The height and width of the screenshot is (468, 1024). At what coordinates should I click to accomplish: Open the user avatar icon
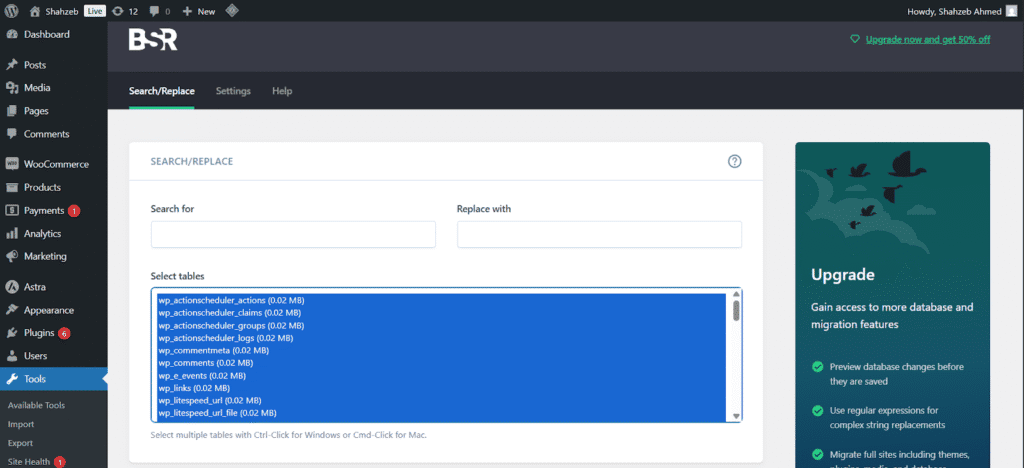[1012, 11]
